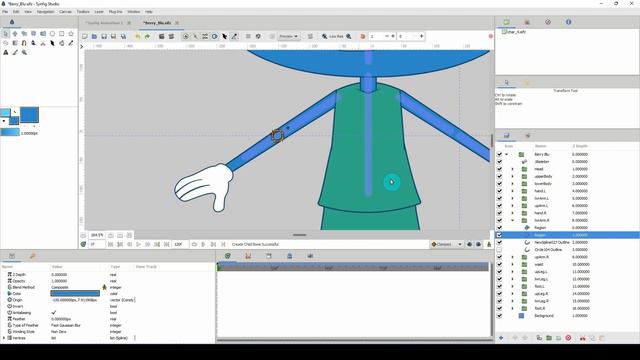The image size is (640, 360).
Task: Toggle visibility of the lowerBody layer
Action: (499, 184)
